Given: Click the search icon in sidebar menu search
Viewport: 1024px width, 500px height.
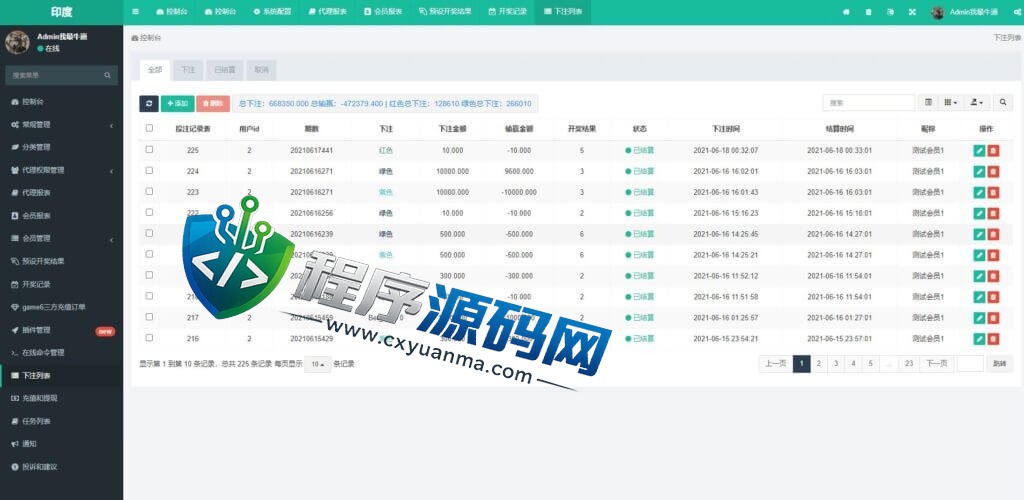Looking at the screenshot, I should click(x=107, y=76).
